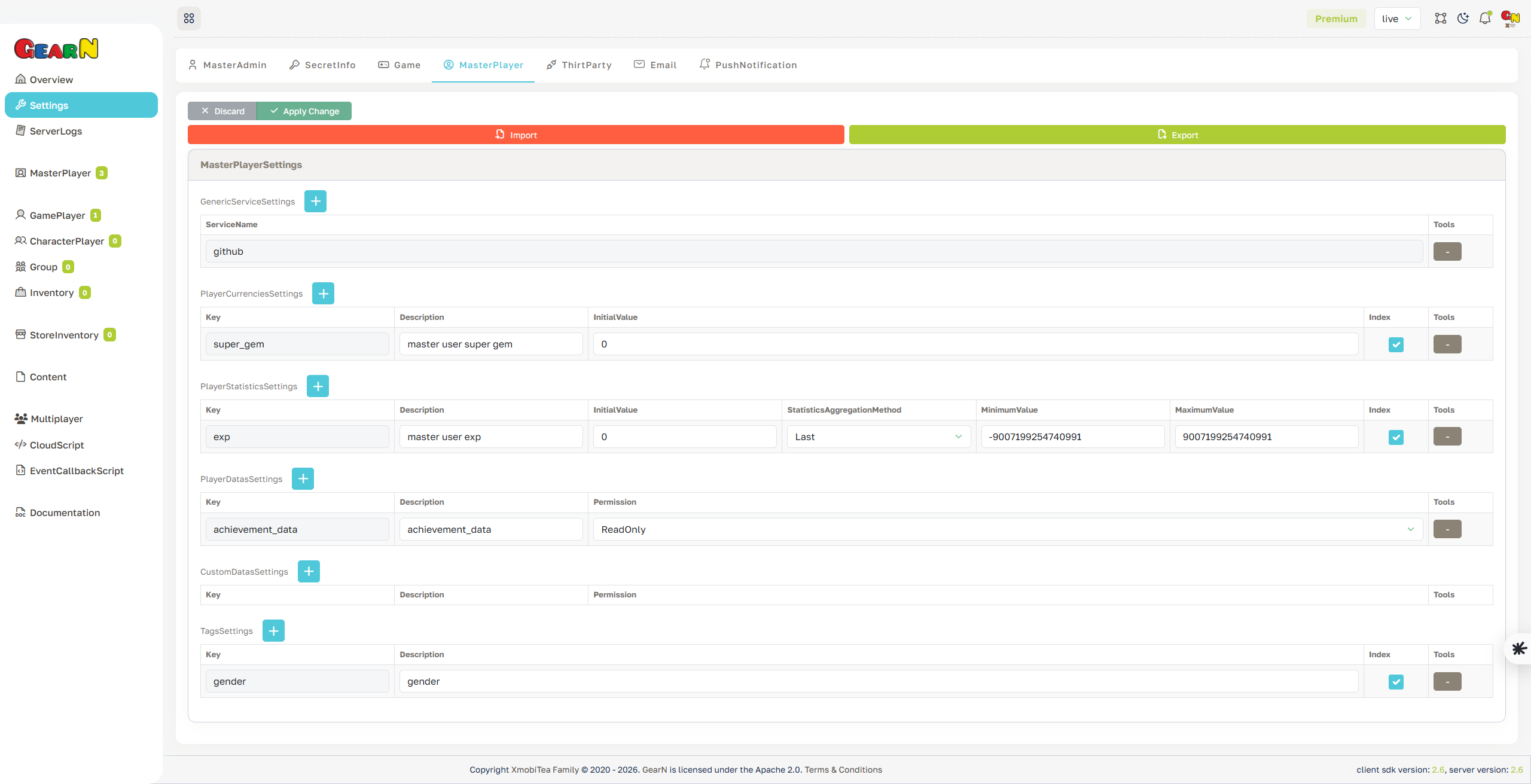Uncheck the Index checkbox for super_gem
The image size is (1531, 784).
coord(1395,344)
